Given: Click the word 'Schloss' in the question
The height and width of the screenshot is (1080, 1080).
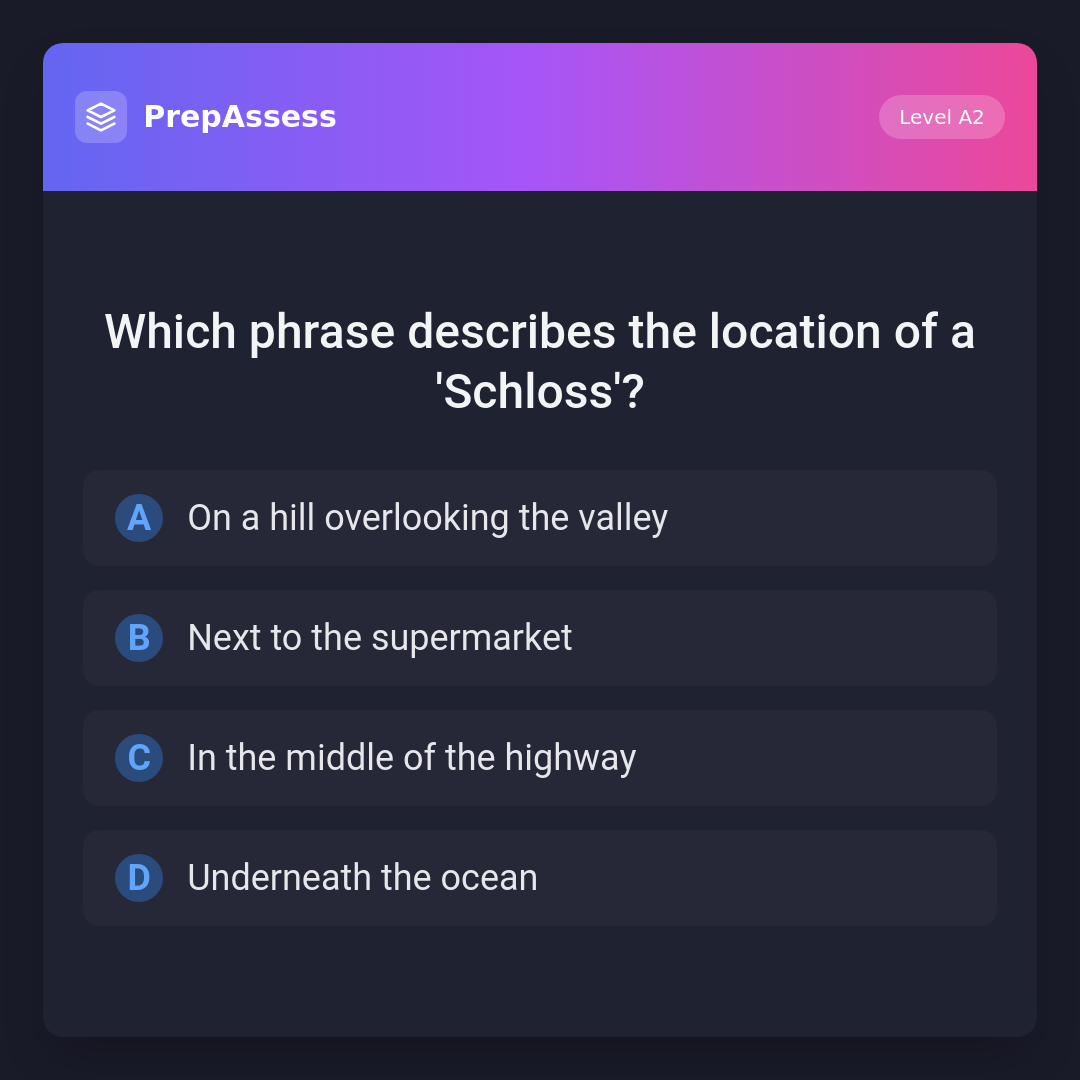Looking at the screenshot, I should (528, 392).
